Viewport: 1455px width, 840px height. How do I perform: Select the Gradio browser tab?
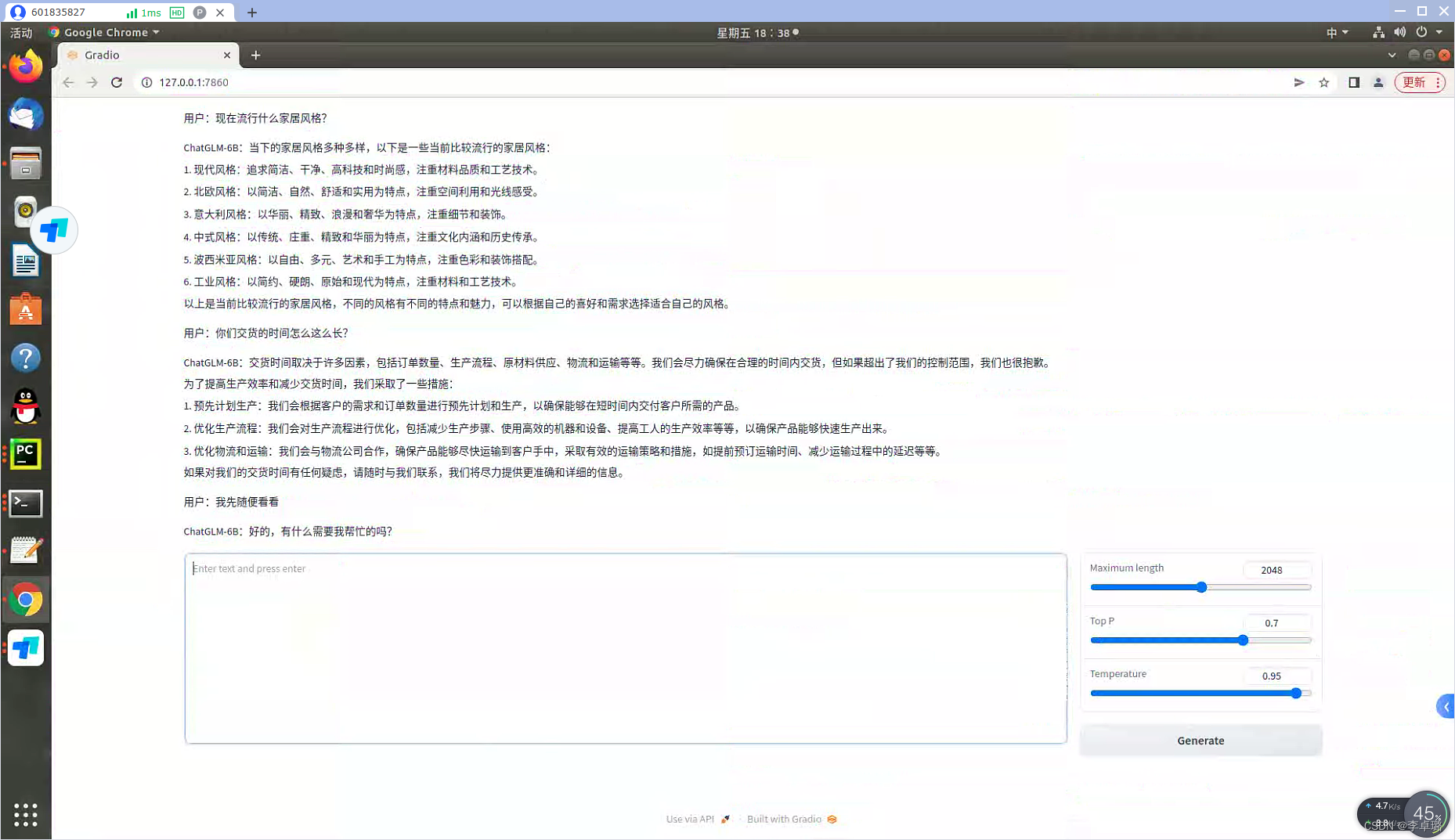click(147, 55)
